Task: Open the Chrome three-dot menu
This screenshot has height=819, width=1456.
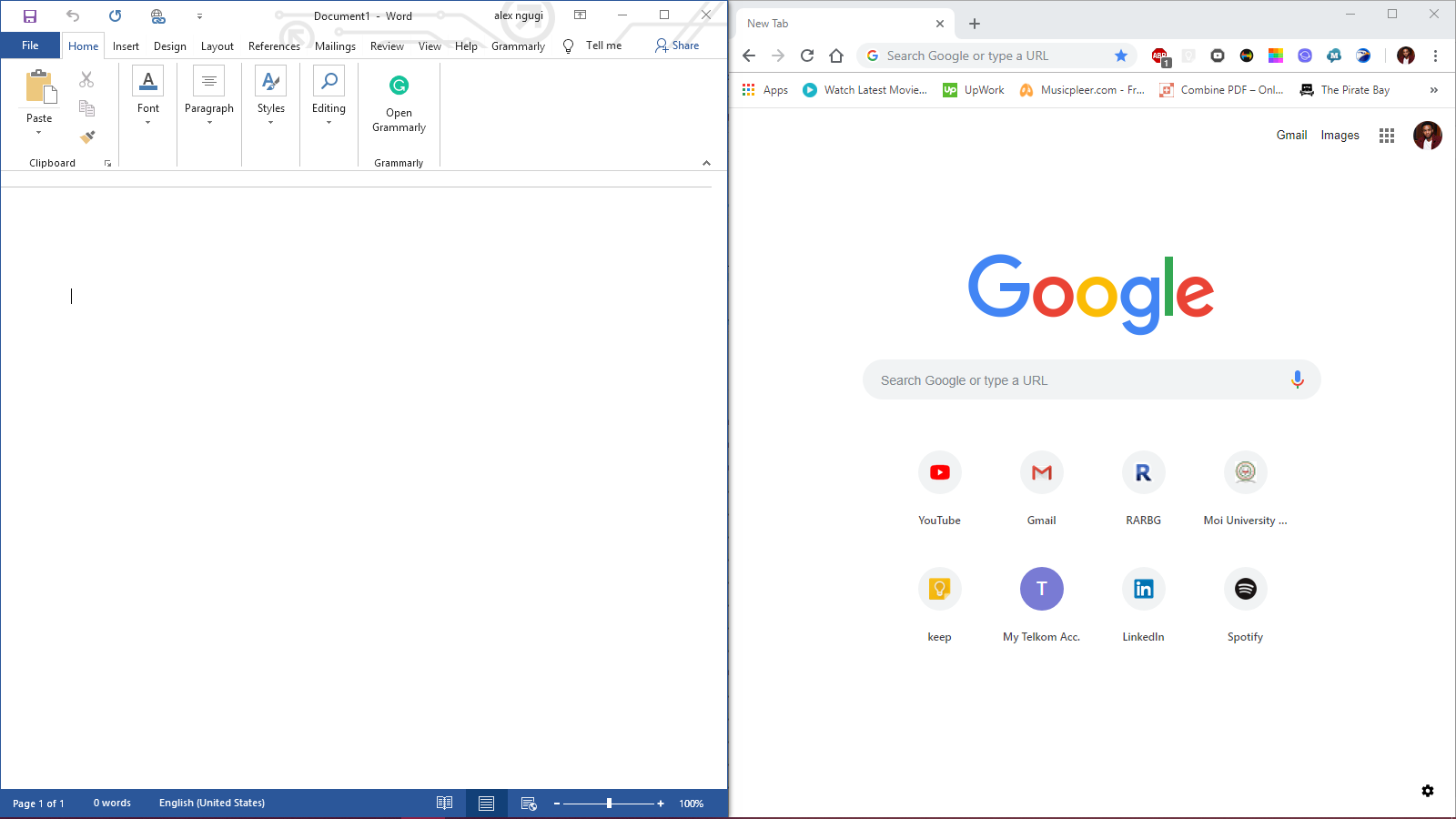Action: (1435, 56)
